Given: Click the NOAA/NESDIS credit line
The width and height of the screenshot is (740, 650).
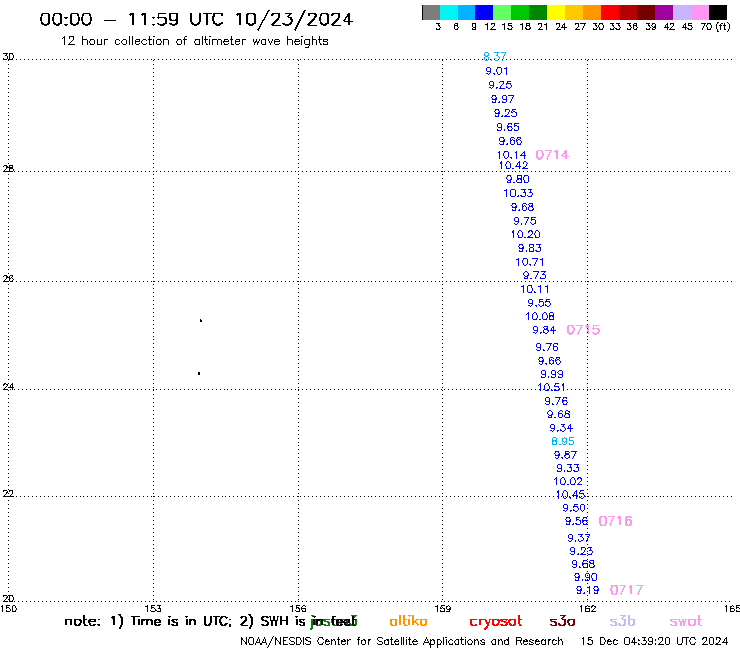Looking at the screenshot, I should [402, 641].
